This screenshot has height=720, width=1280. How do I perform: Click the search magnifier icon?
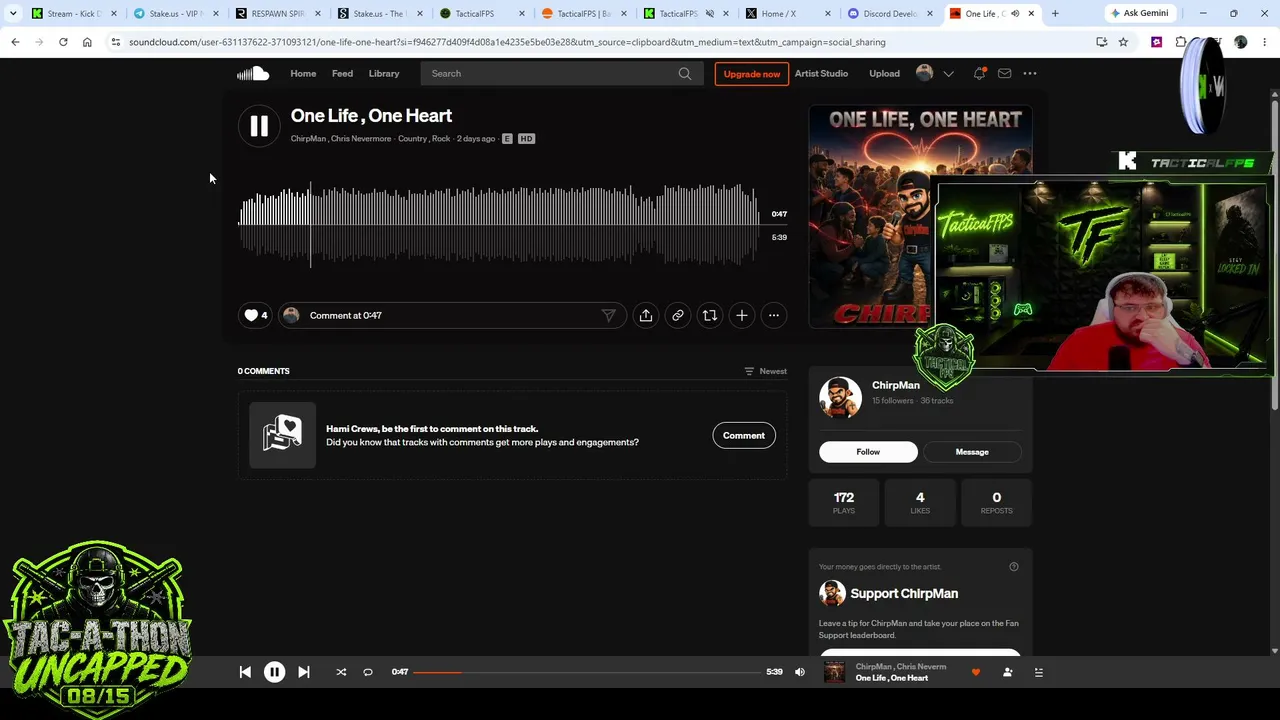coord(685,73)
